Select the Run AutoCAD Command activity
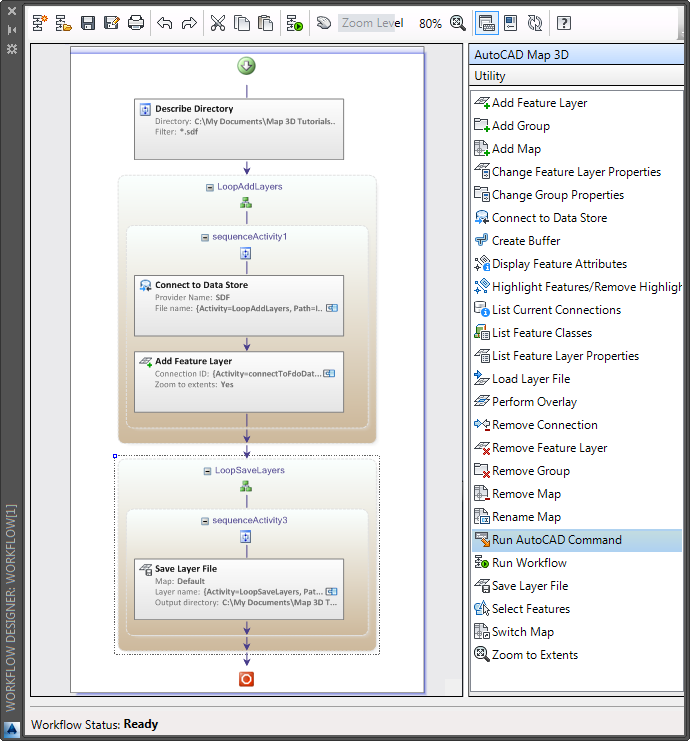The width and height of the screenshot is (690, 741). (x=577, y=540)
